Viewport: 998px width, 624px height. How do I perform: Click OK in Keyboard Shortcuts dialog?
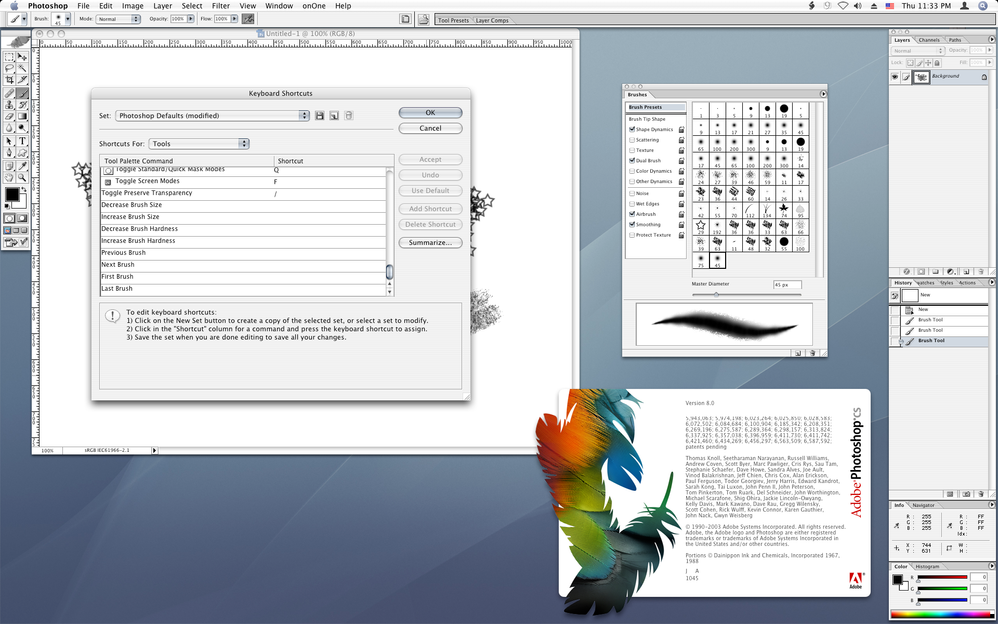[x=430, y=113]
